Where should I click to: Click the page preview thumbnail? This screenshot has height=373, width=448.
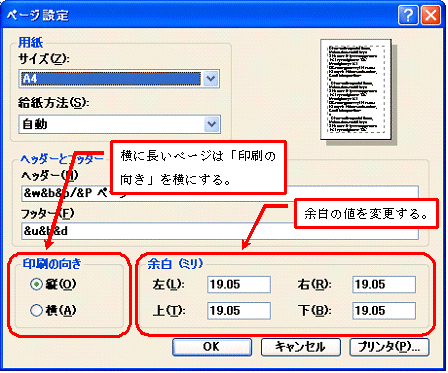(x=356, y=89)
